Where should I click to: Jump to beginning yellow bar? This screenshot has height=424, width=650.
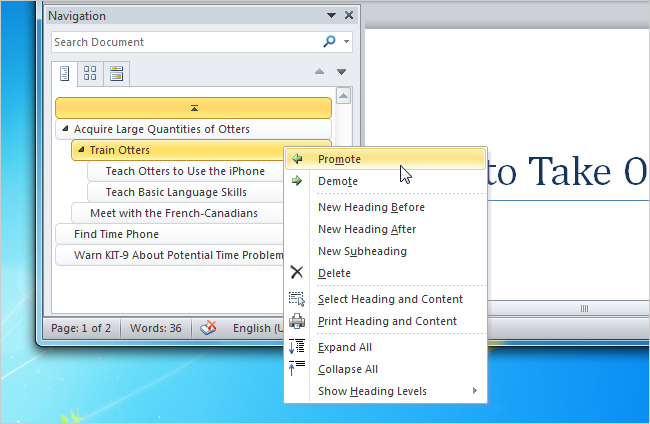pos(194,108)
